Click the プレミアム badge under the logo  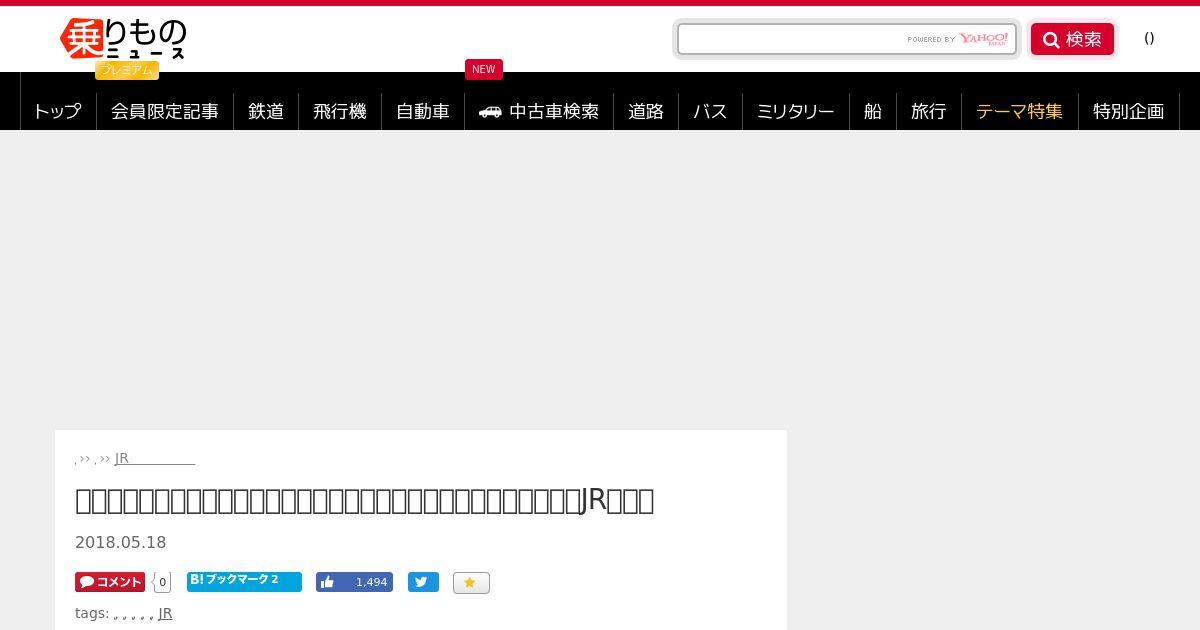(127, 70)
